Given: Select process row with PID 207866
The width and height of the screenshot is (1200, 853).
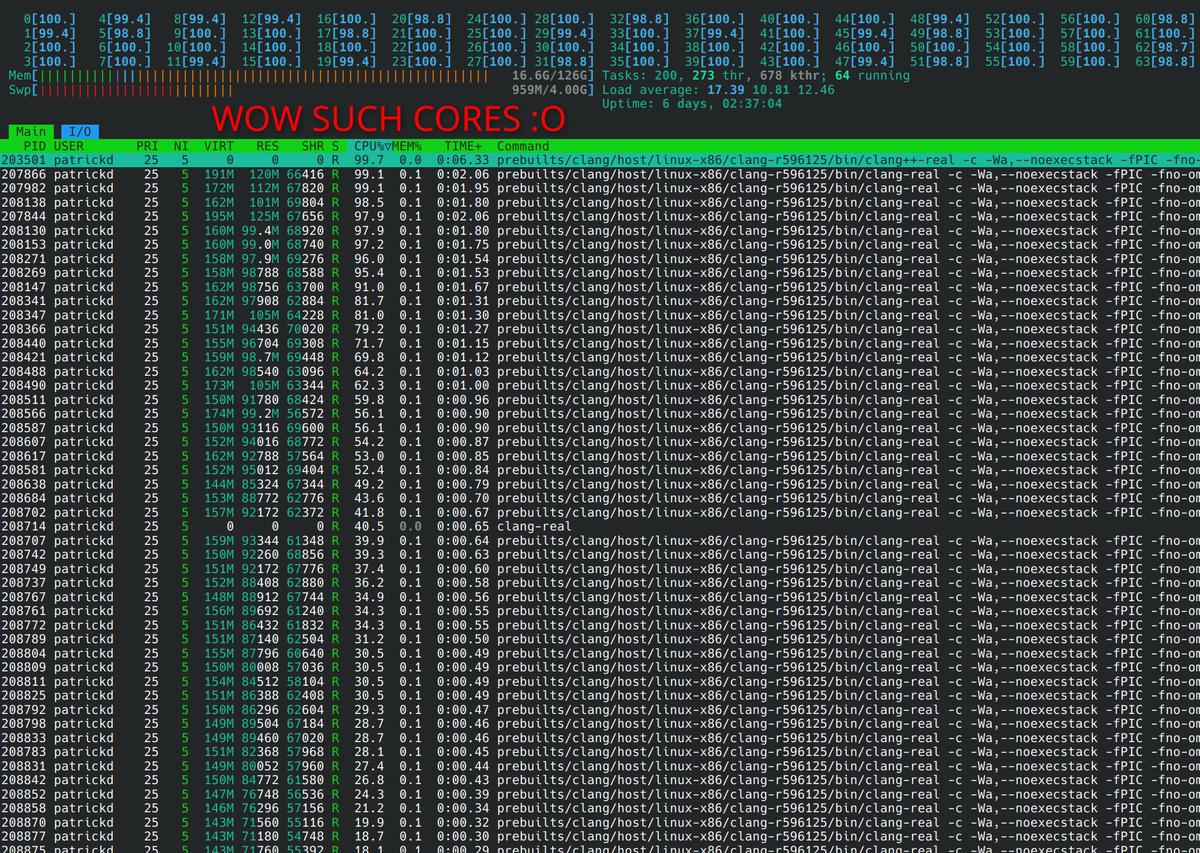Looking at the screenshot, I should (600, 174).
